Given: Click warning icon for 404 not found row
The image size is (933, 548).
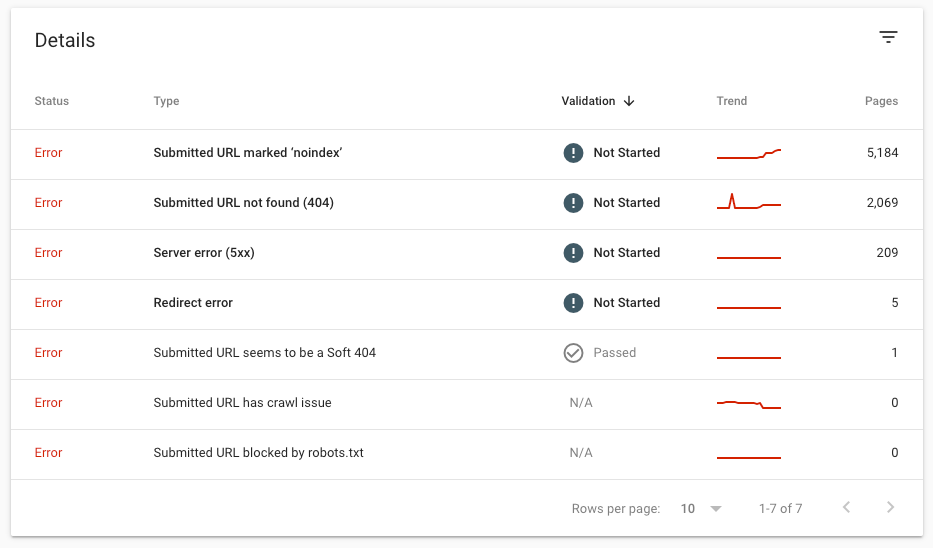Looking at the screenshot, I should coord(573,203).
